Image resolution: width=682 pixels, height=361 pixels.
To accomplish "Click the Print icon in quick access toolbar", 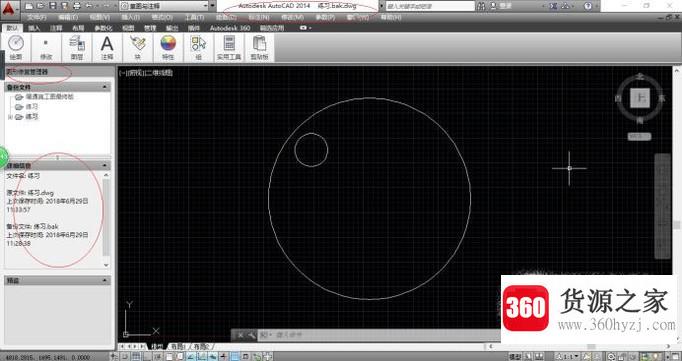I will [77, 6].
